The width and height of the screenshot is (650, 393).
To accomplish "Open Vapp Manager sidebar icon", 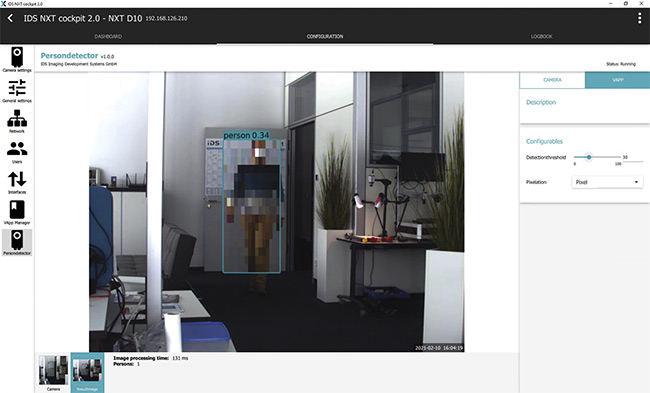I will point(17,213).
